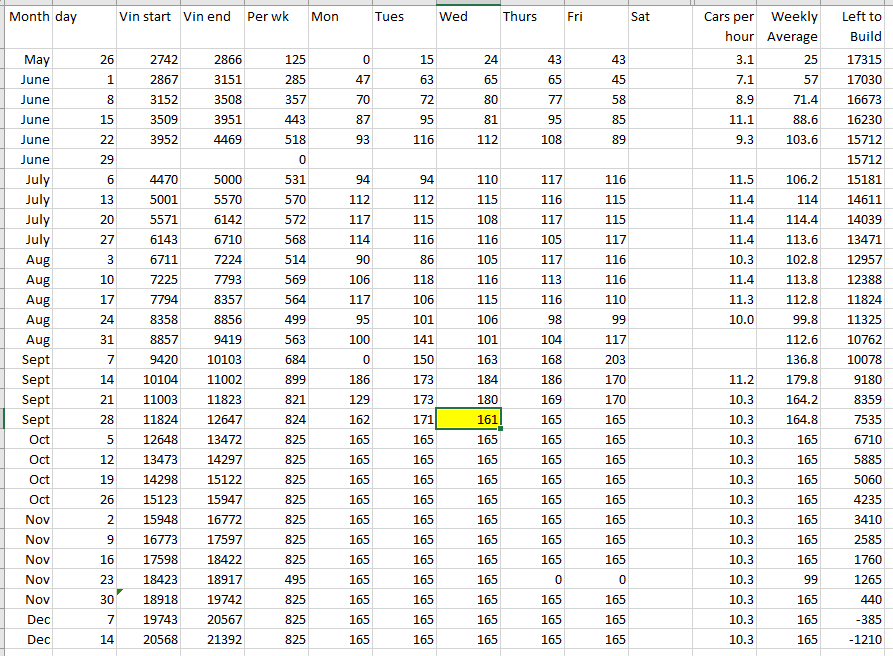Screen dimensions: 893x656
Task: Click the 'Left to Build' header cell
Action: (x=856, y=27)
